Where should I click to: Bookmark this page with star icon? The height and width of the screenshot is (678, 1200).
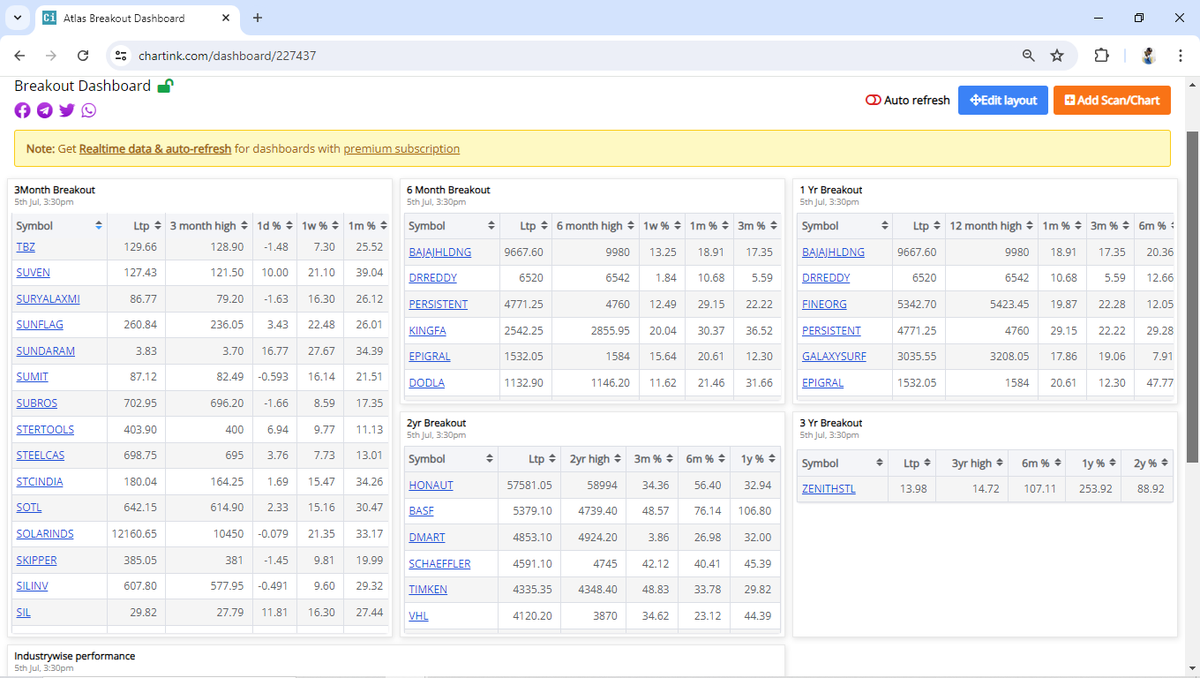coord(1057,55)
